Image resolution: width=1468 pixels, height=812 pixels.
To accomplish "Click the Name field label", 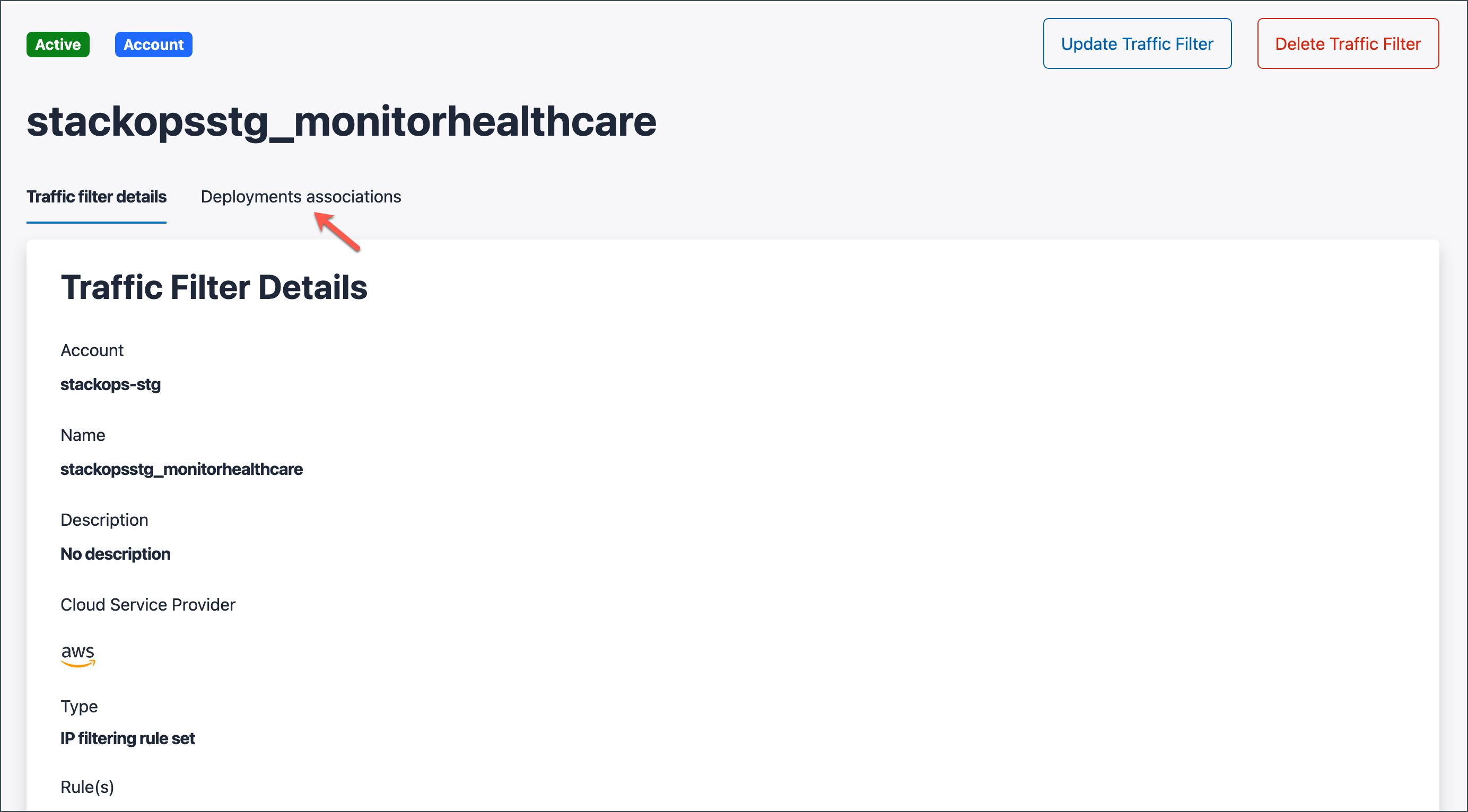I will pyautogui.click(x=83, y=435).
